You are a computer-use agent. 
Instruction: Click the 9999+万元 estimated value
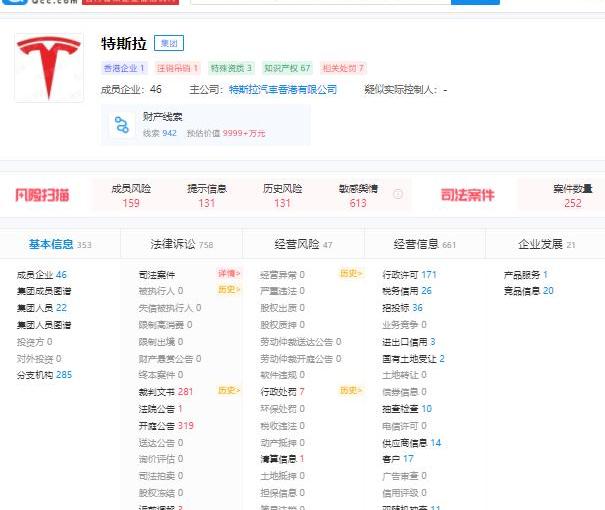244,133
